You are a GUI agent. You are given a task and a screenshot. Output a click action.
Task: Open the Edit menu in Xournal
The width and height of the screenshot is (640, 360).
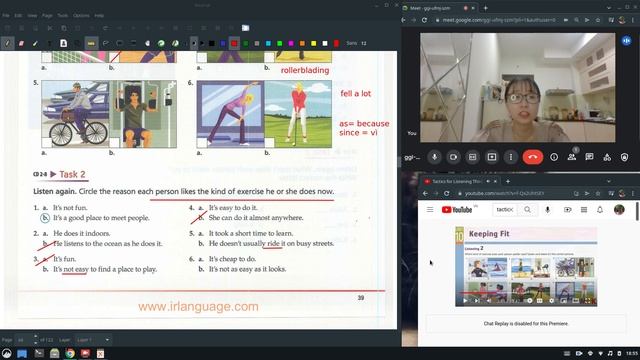click(x=18, y=16)
